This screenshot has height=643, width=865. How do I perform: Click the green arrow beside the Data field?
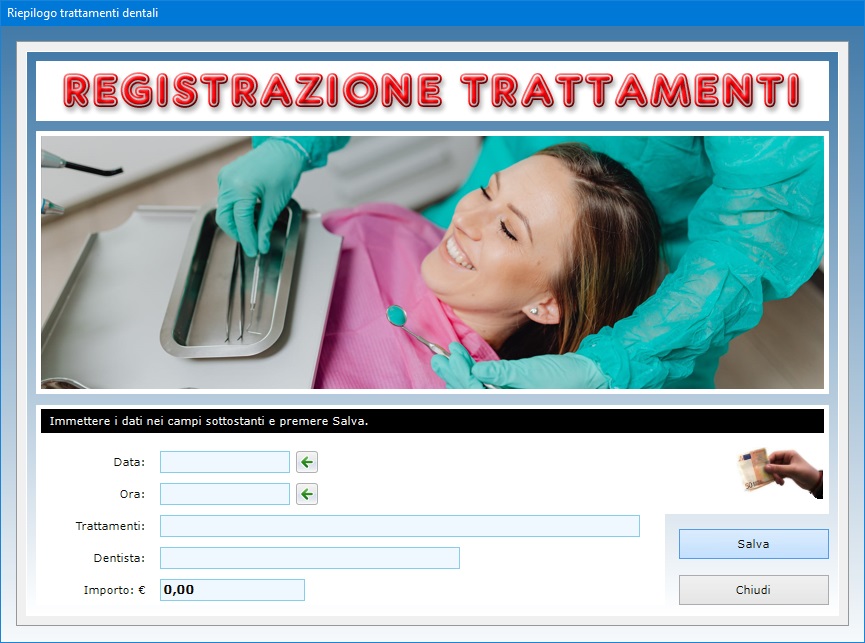click(x=307, y=462)
